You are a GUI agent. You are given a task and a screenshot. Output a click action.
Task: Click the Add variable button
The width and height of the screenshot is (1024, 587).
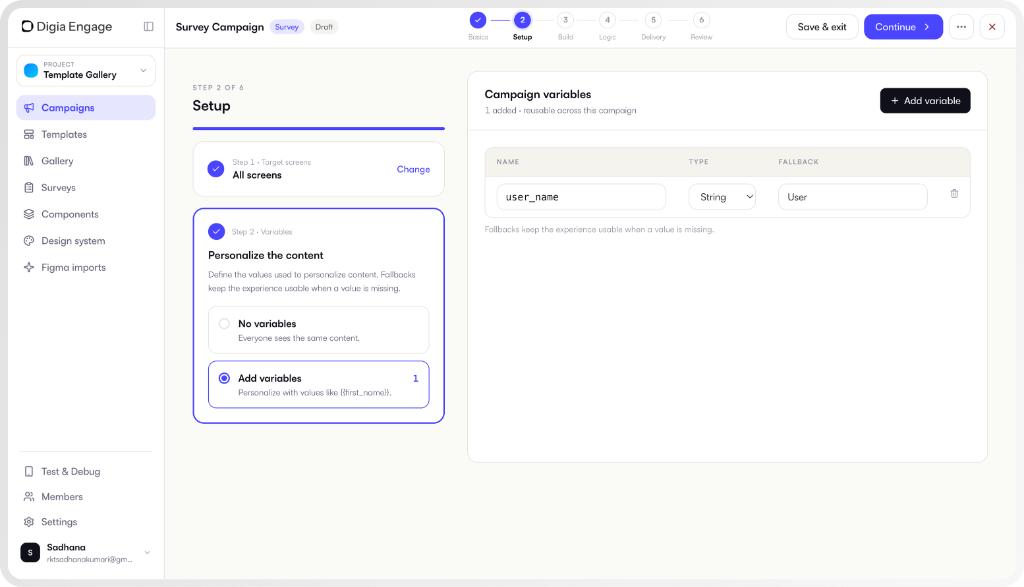tap(925, 101)
